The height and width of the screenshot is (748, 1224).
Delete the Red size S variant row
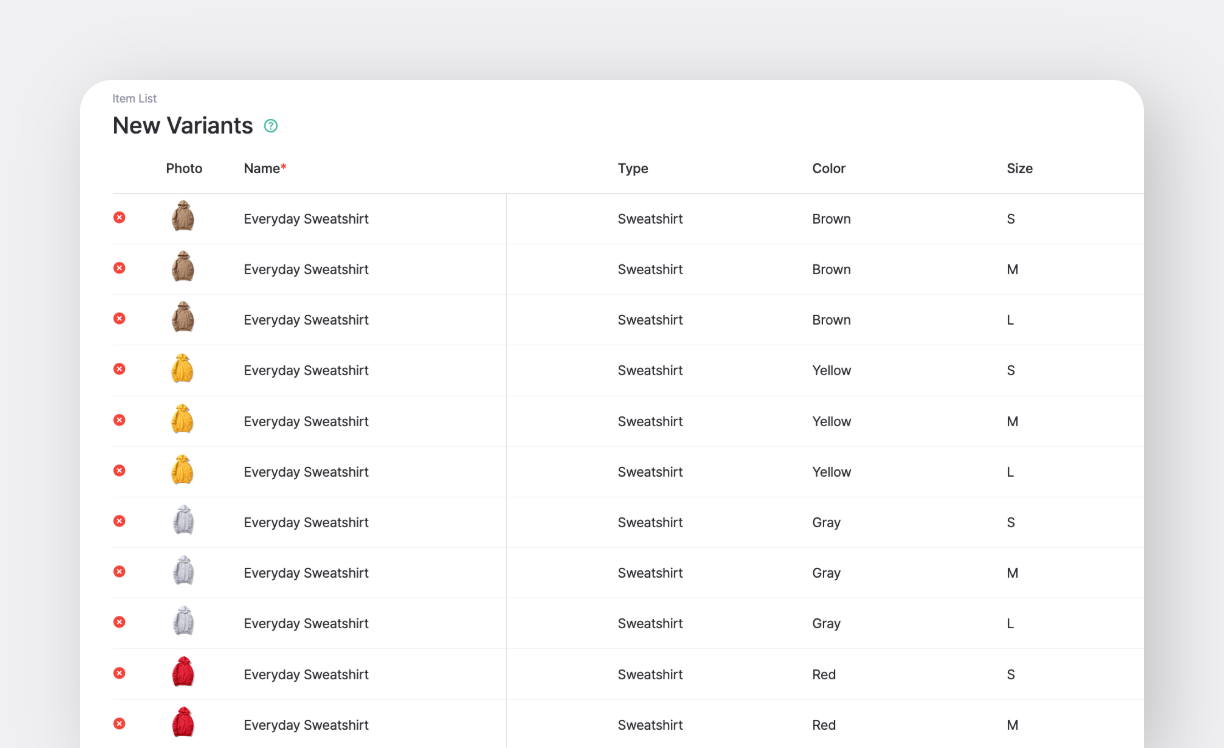(119, 673)
